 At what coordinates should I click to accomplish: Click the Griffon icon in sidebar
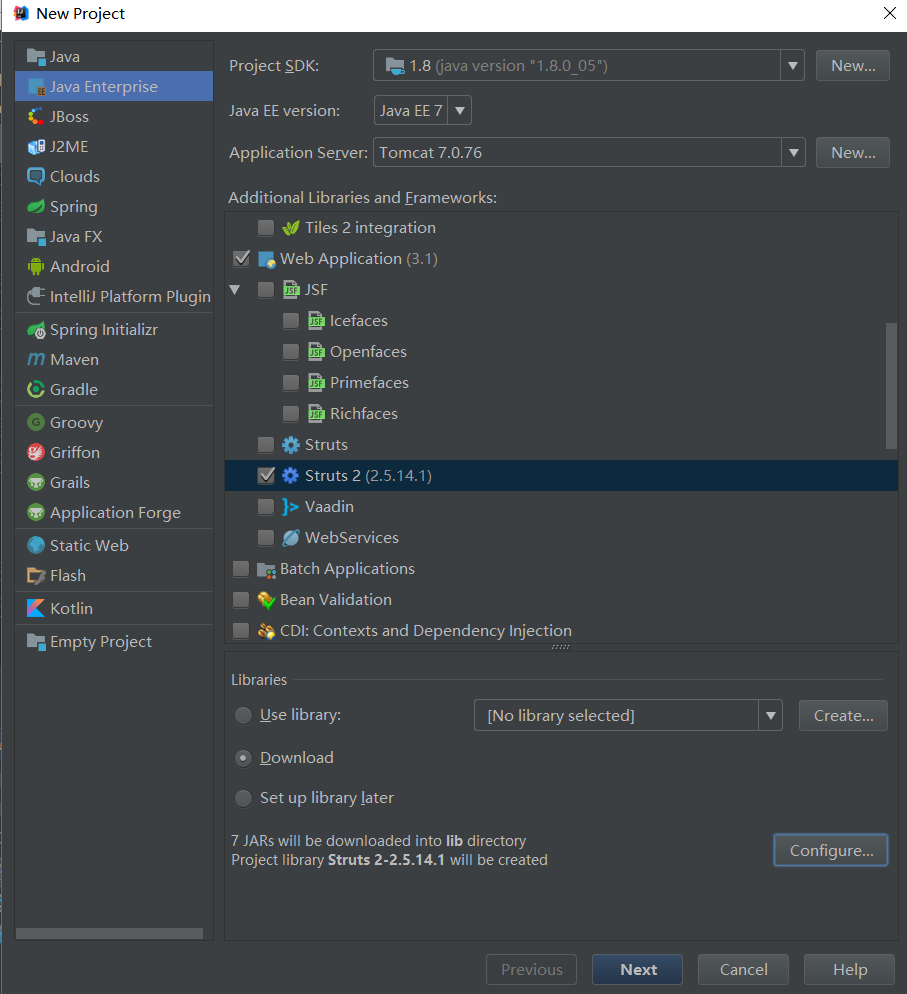pyautogui.click(x=36, y=452)
